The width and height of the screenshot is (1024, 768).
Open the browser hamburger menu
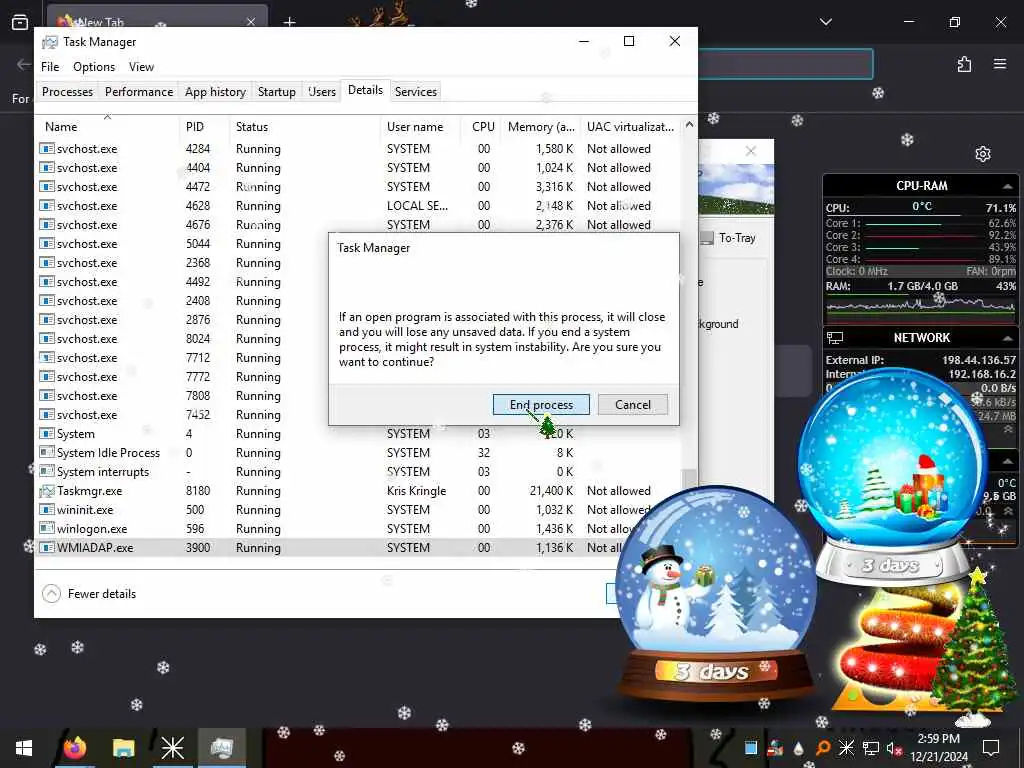coord(1000,64)
